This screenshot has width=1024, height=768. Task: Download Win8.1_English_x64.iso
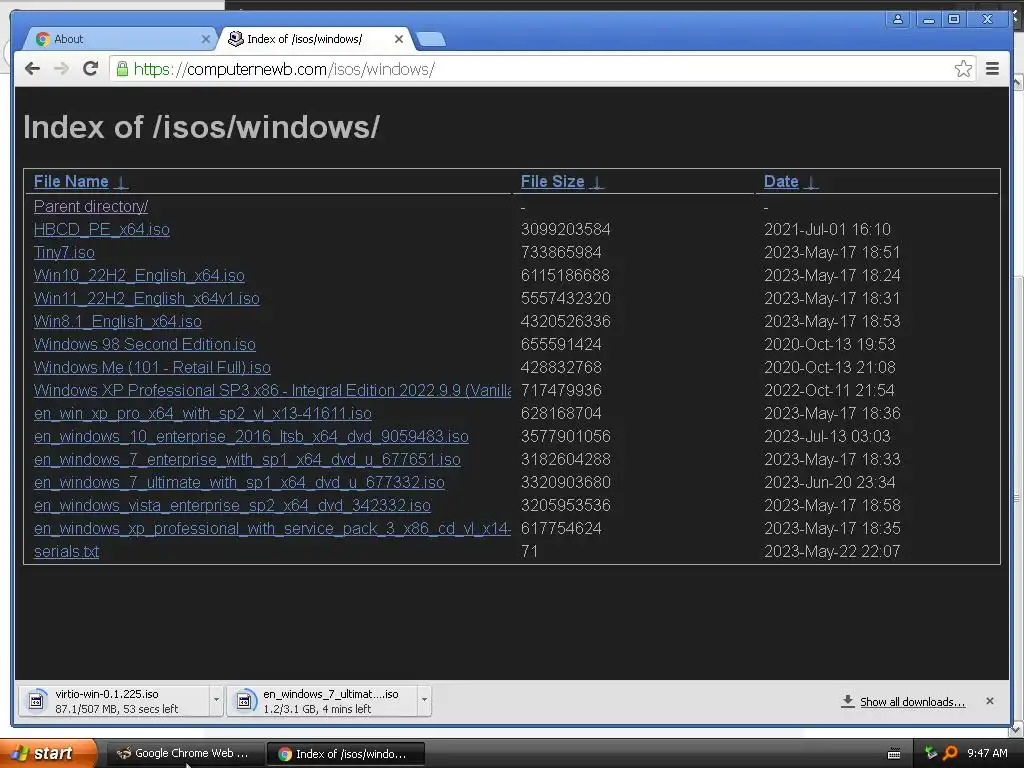118,321
